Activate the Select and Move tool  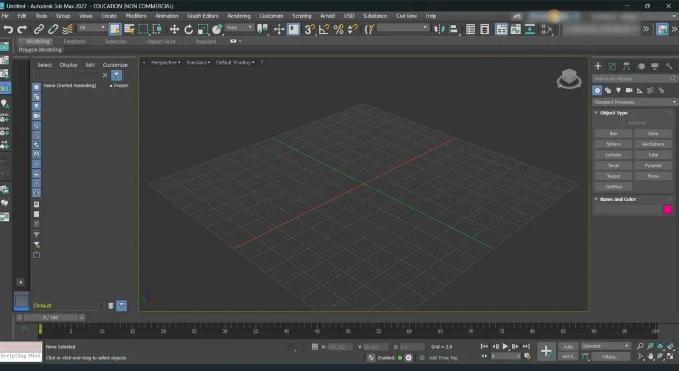pos(174,29)
